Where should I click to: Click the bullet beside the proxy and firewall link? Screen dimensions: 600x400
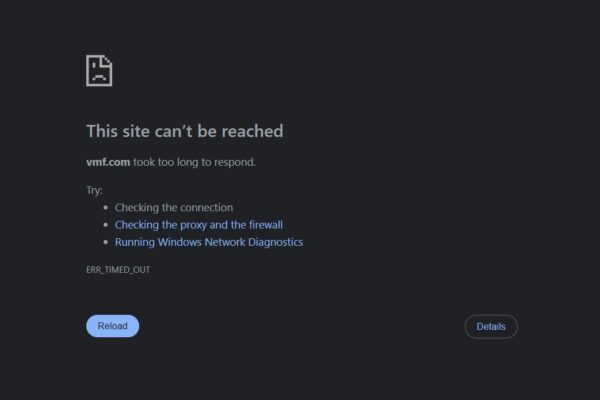pos(105,225)
